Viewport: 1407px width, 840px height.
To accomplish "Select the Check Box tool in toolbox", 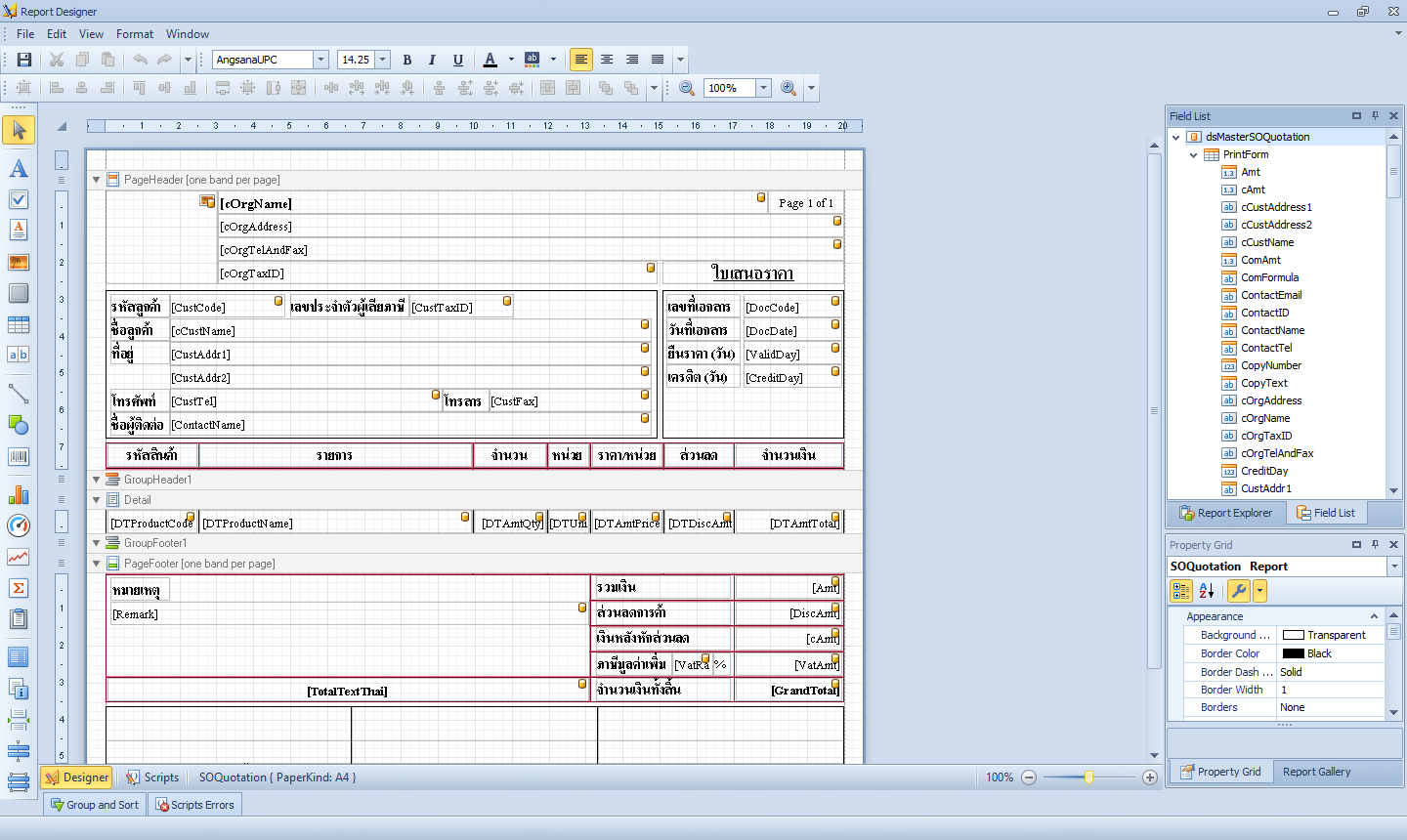I will pos(19,199).
